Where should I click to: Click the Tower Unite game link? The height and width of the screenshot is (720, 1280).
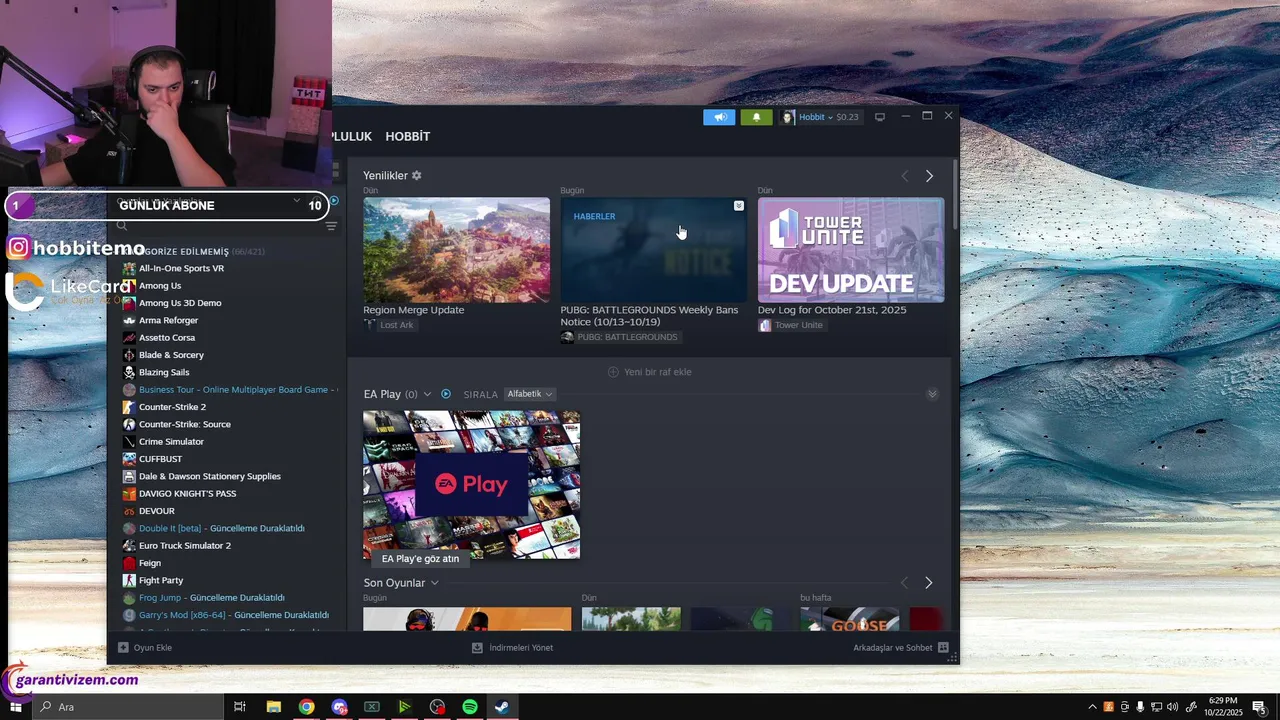798,325
